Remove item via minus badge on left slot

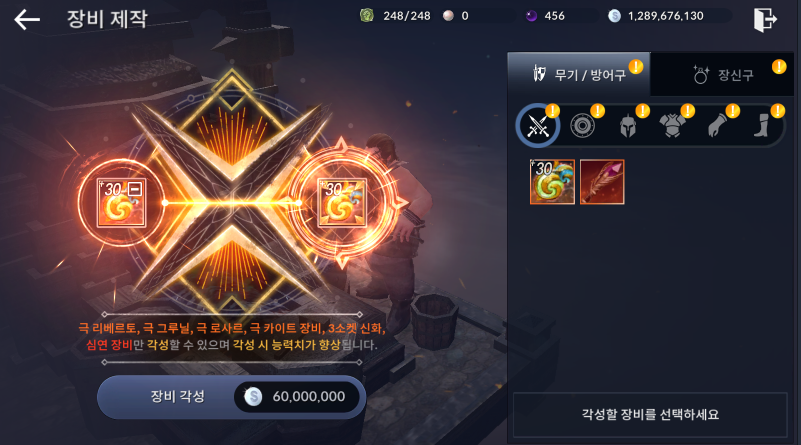click(135, 189)
